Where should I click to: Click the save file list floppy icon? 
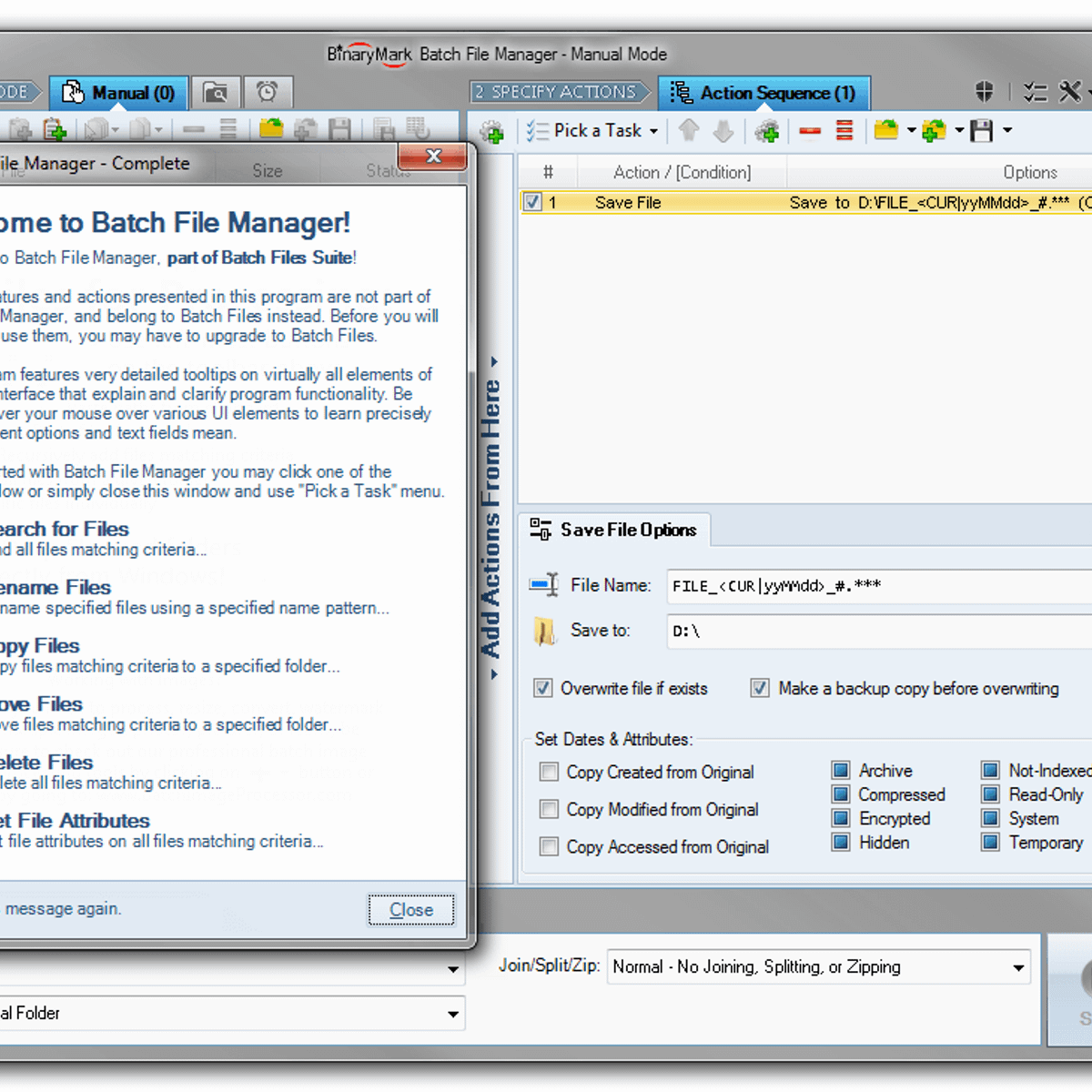[340, 129]
